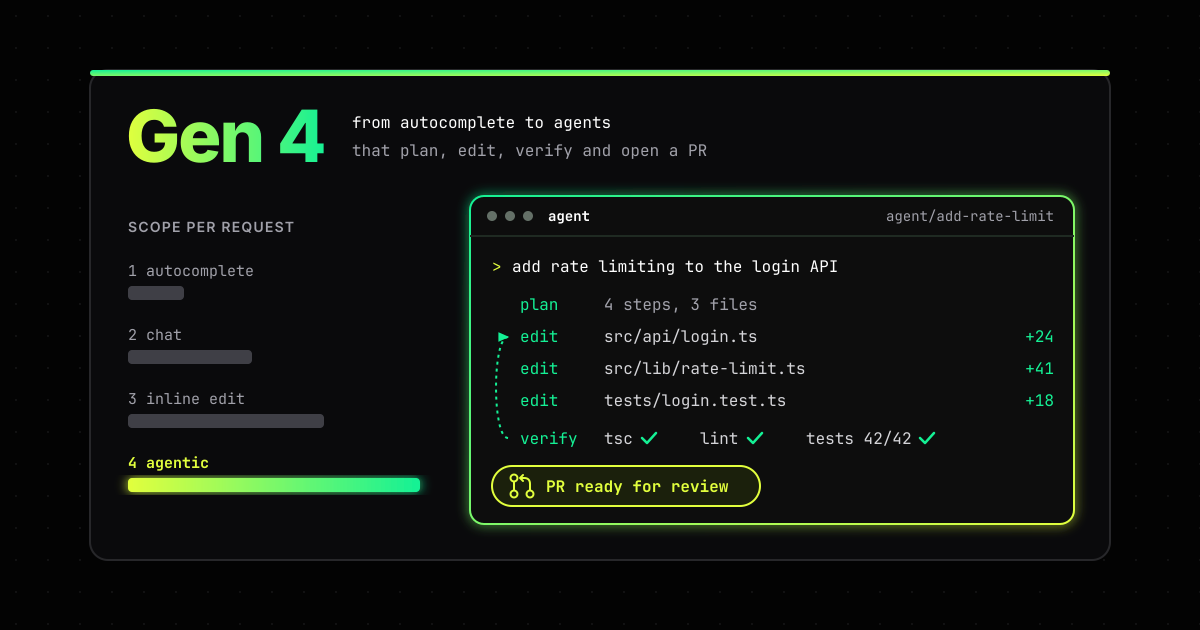The height and width of the screenshot is (630, 1200).
Task: Click the branch name agent/add-rate-limit
Action: pos(970,216)
